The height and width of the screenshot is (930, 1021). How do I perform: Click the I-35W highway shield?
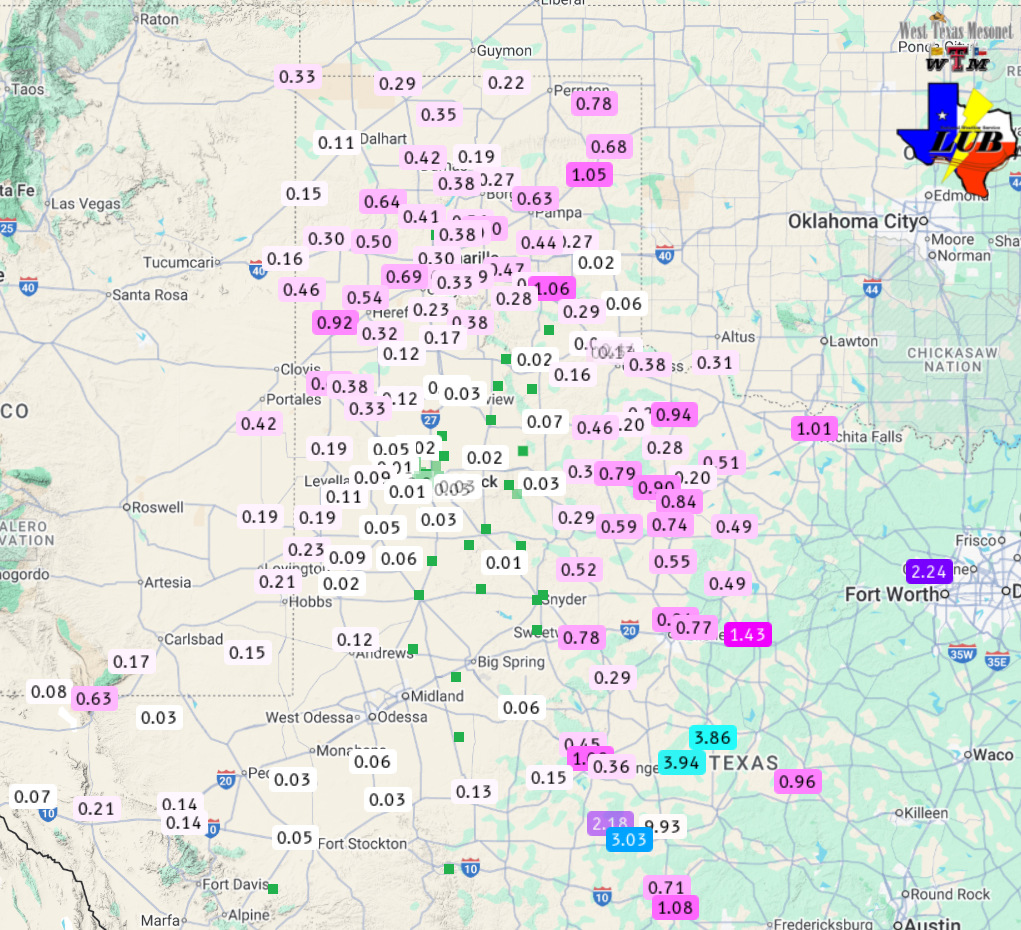[x=961, y=655]
